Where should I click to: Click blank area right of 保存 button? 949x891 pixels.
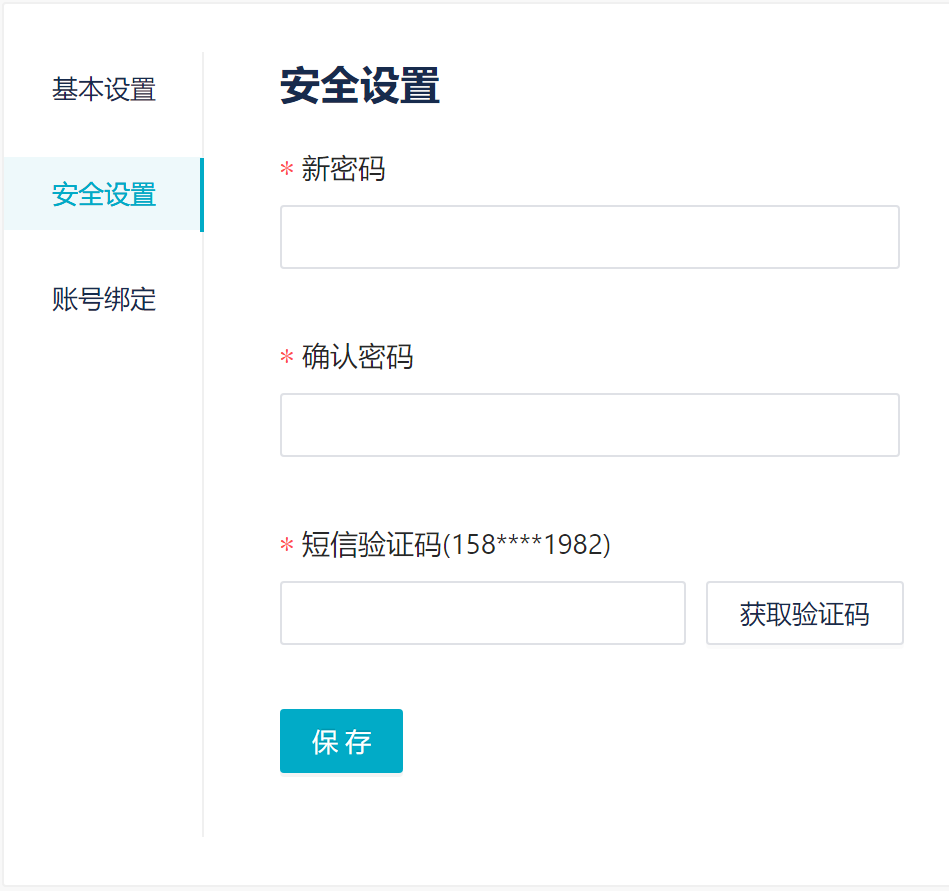pos(650,741)
